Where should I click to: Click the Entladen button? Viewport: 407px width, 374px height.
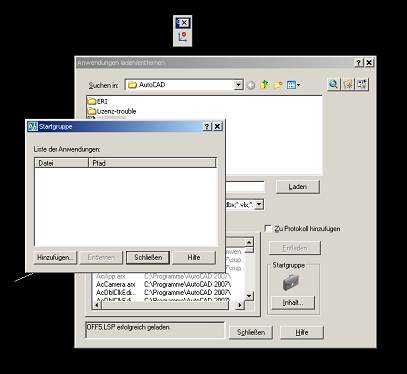[x=295, y=248]
